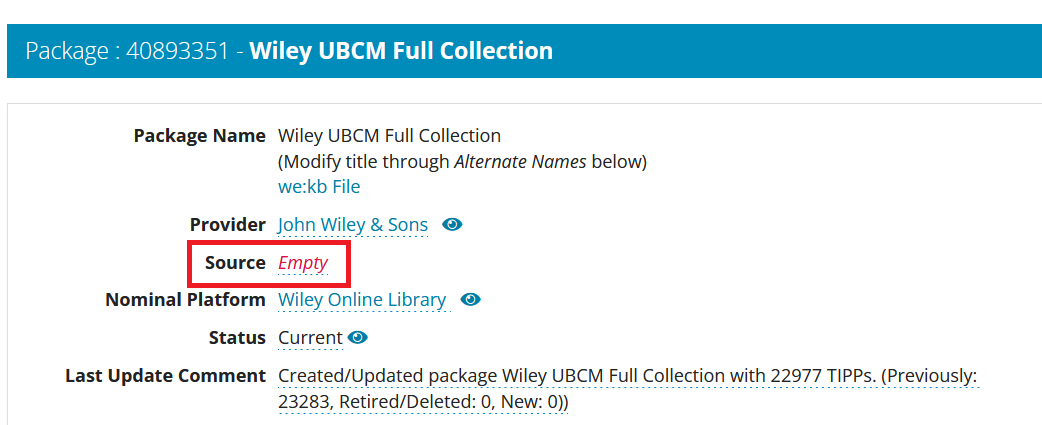Open the Wiley Online Library platform link
The width and height of the screenshot is (1042, 425).
tap(362, 300)
